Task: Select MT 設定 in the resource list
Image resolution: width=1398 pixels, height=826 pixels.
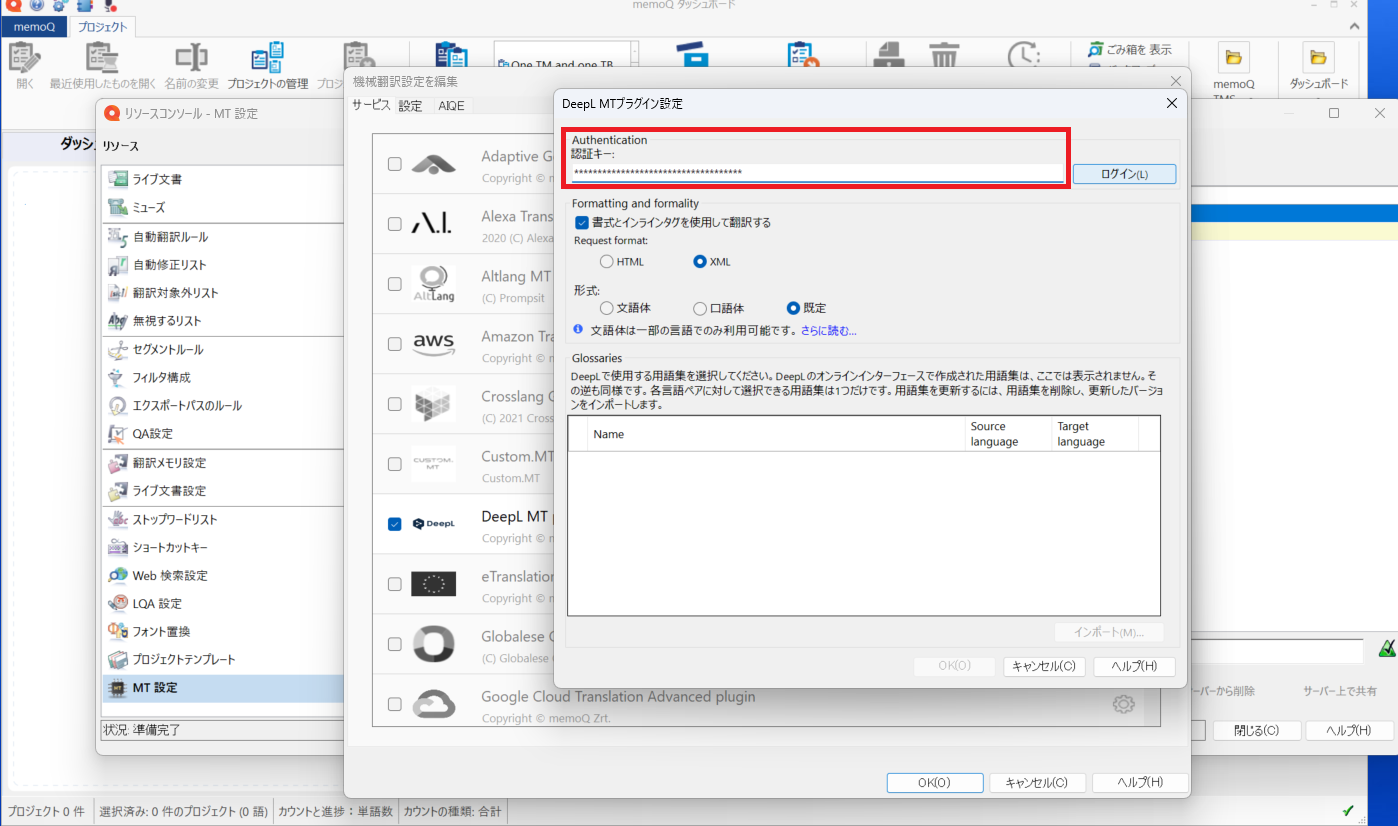Action: pos(222,688)
